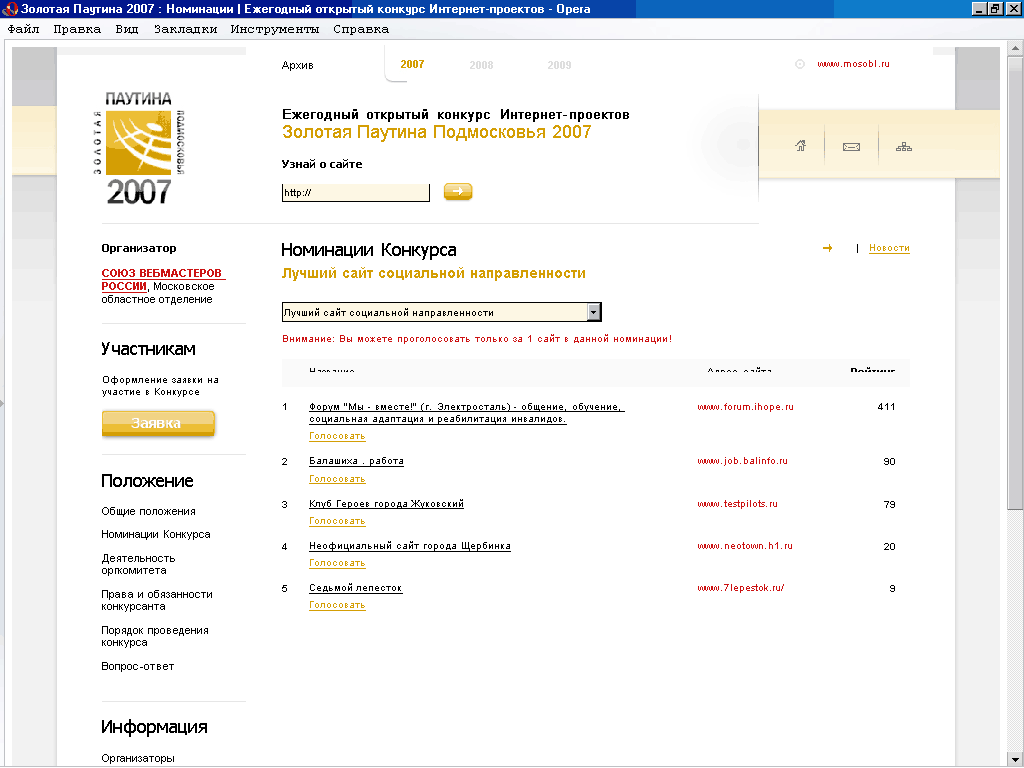Open Номинации Конкурса in the left sidebar

156,534
